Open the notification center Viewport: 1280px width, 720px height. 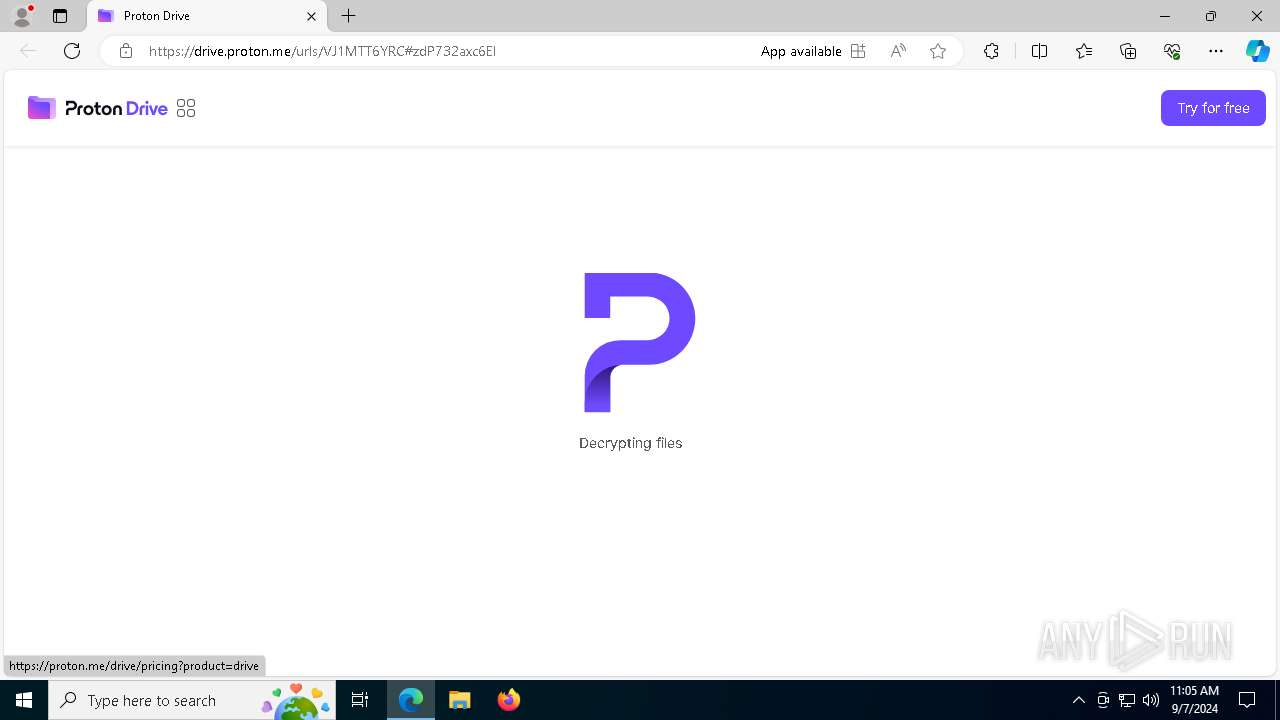click(x=1247, y=700)
